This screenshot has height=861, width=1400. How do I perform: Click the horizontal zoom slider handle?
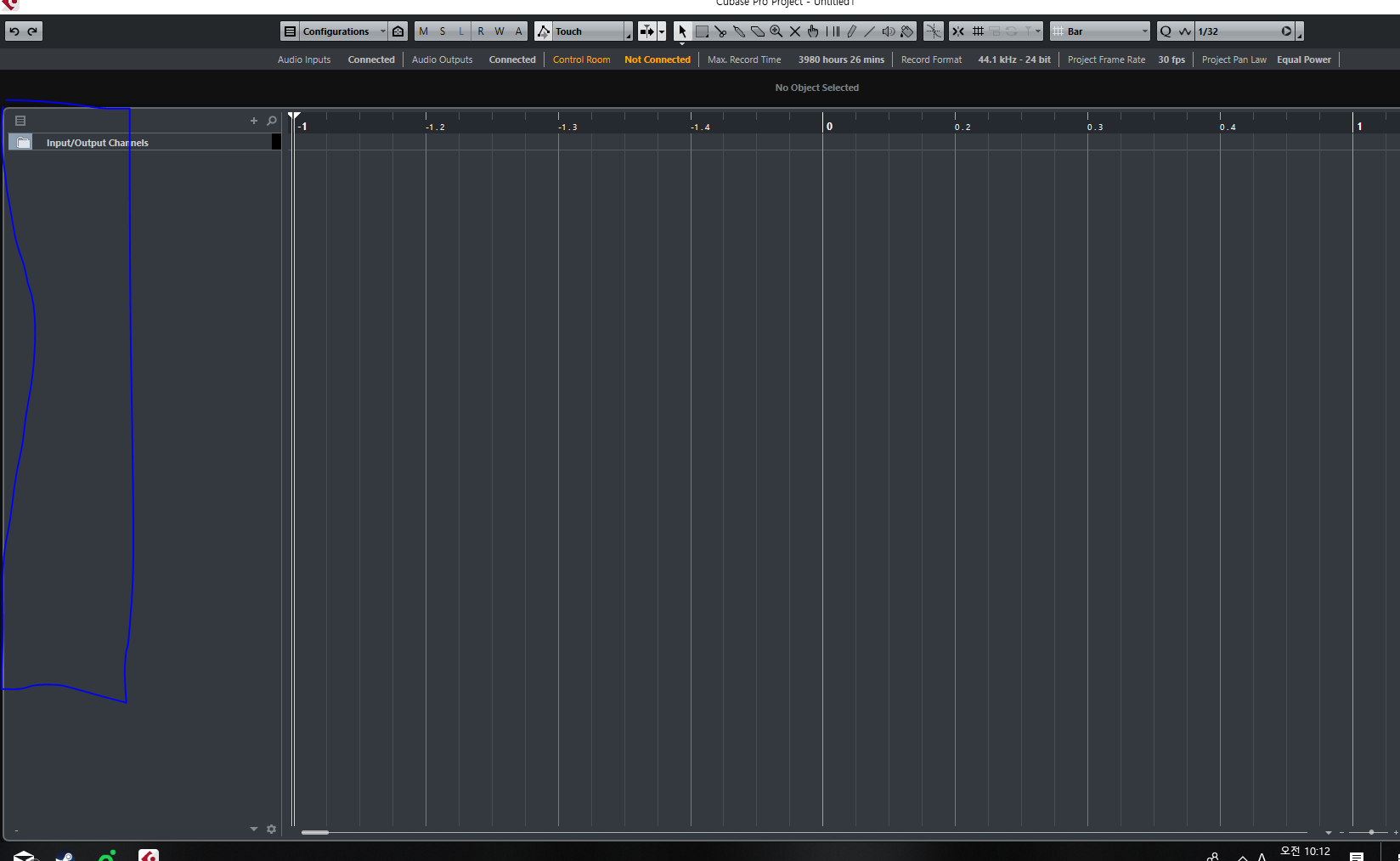click(x=1371, y=832)
